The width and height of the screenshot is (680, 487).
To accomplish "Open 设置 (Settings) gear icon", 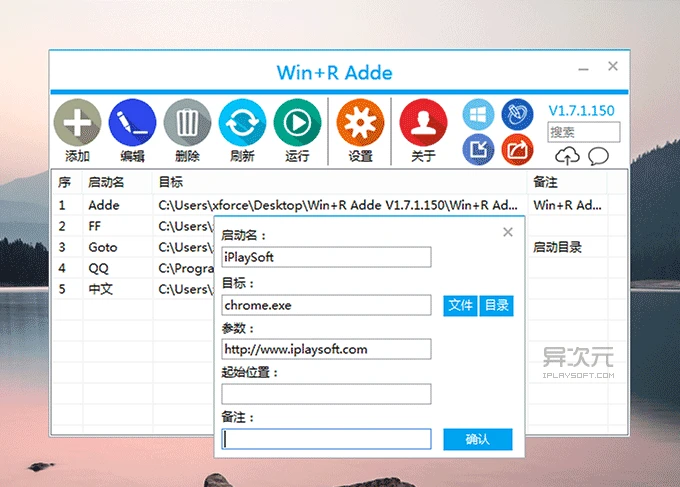I will click(x=360, y=123).
